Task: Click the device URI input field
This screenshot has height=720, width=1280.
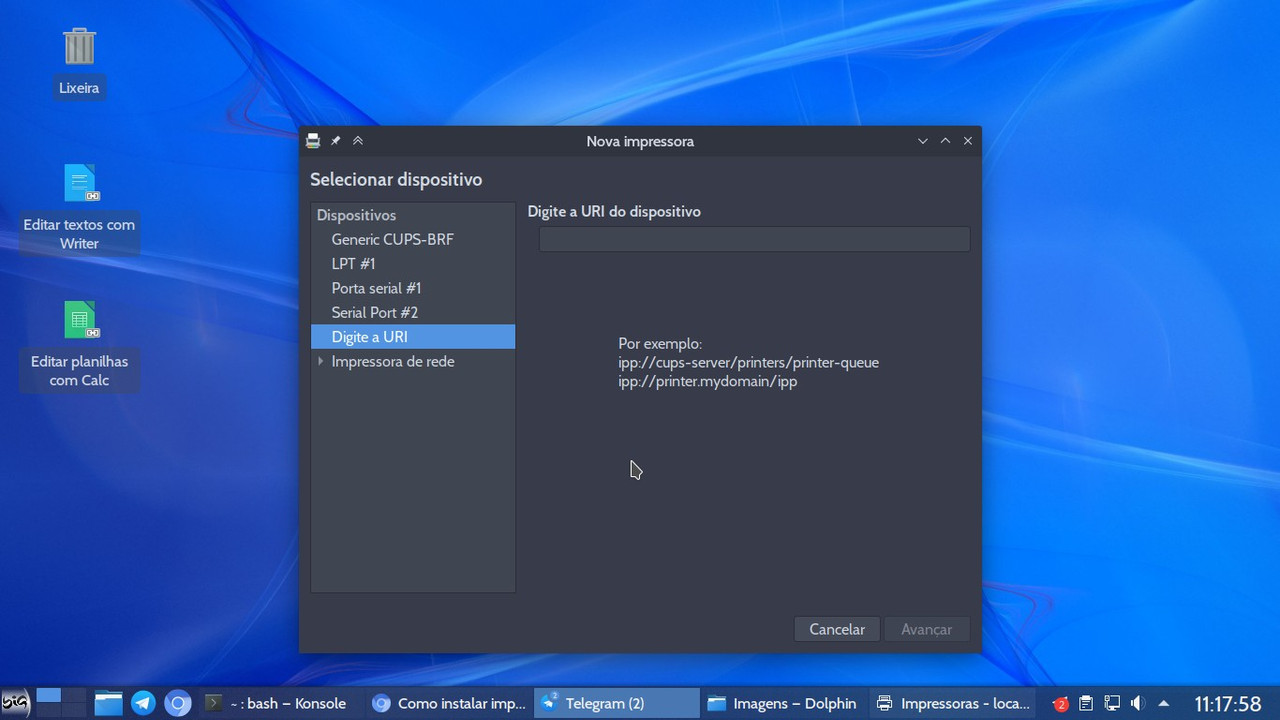Action: [754, 239]
